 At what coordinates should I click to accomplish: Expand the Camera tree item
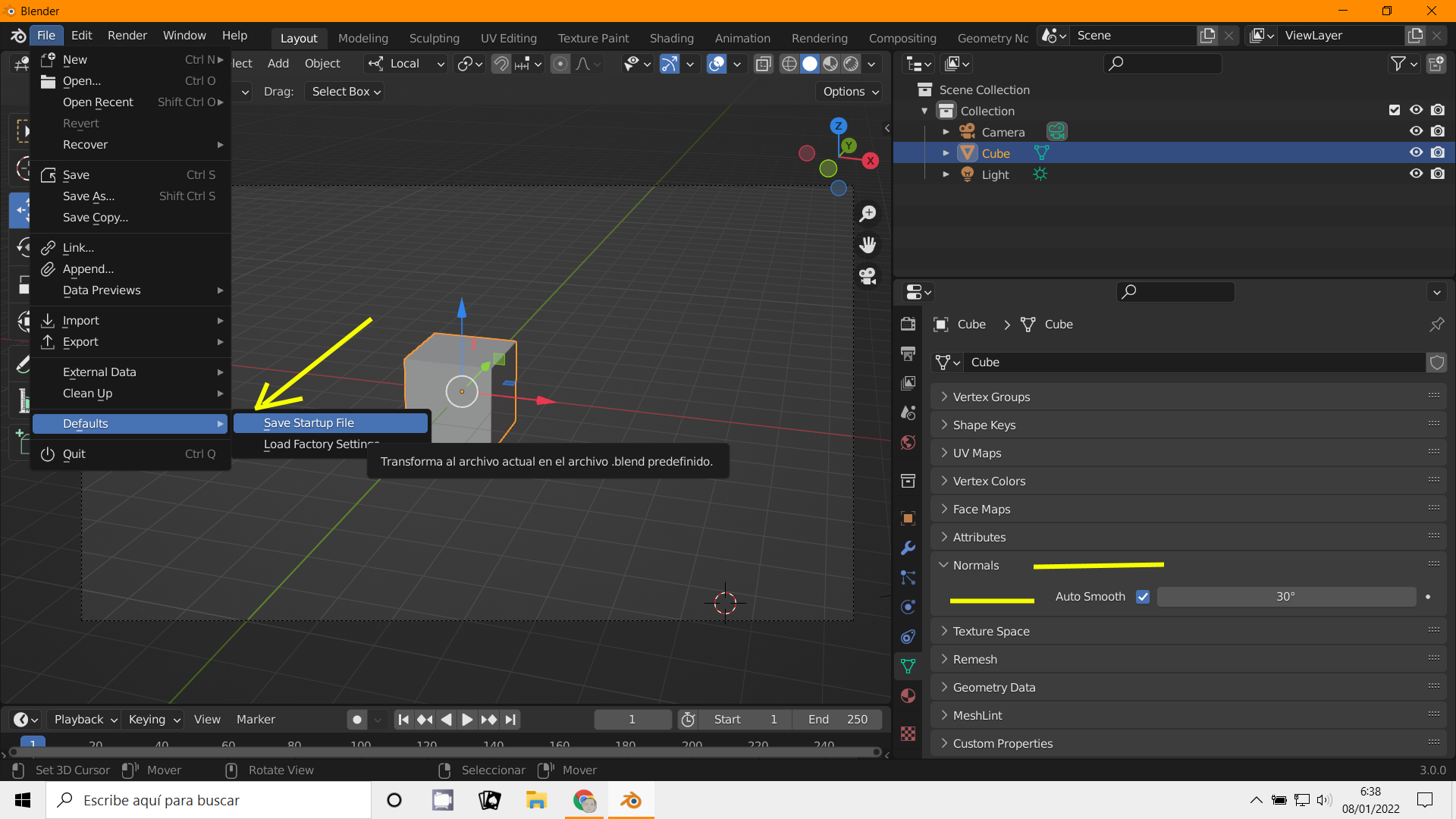pos(946,132)
